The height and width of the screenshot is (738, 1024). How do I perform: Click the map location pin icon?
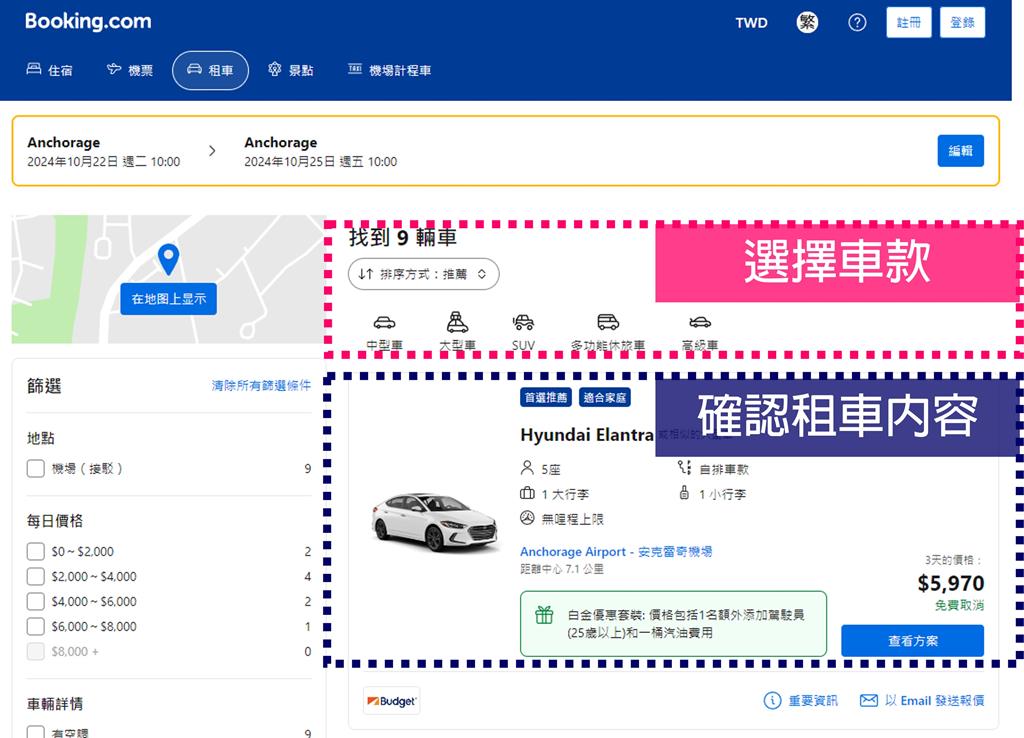168,259
